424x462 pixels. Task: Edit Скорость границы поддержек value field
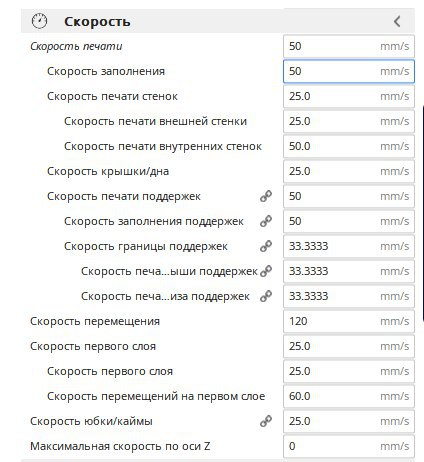point(349,246)
